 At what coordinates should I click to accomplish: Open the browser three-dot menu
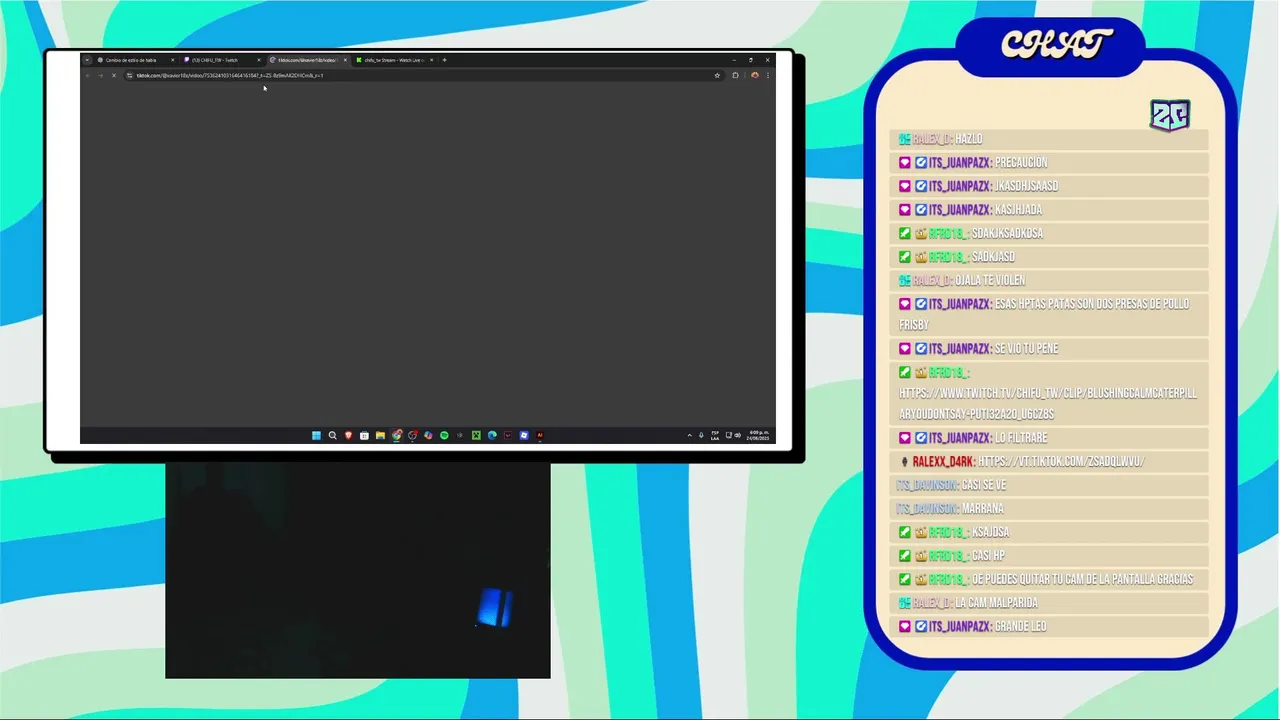[x=768, y=75]
